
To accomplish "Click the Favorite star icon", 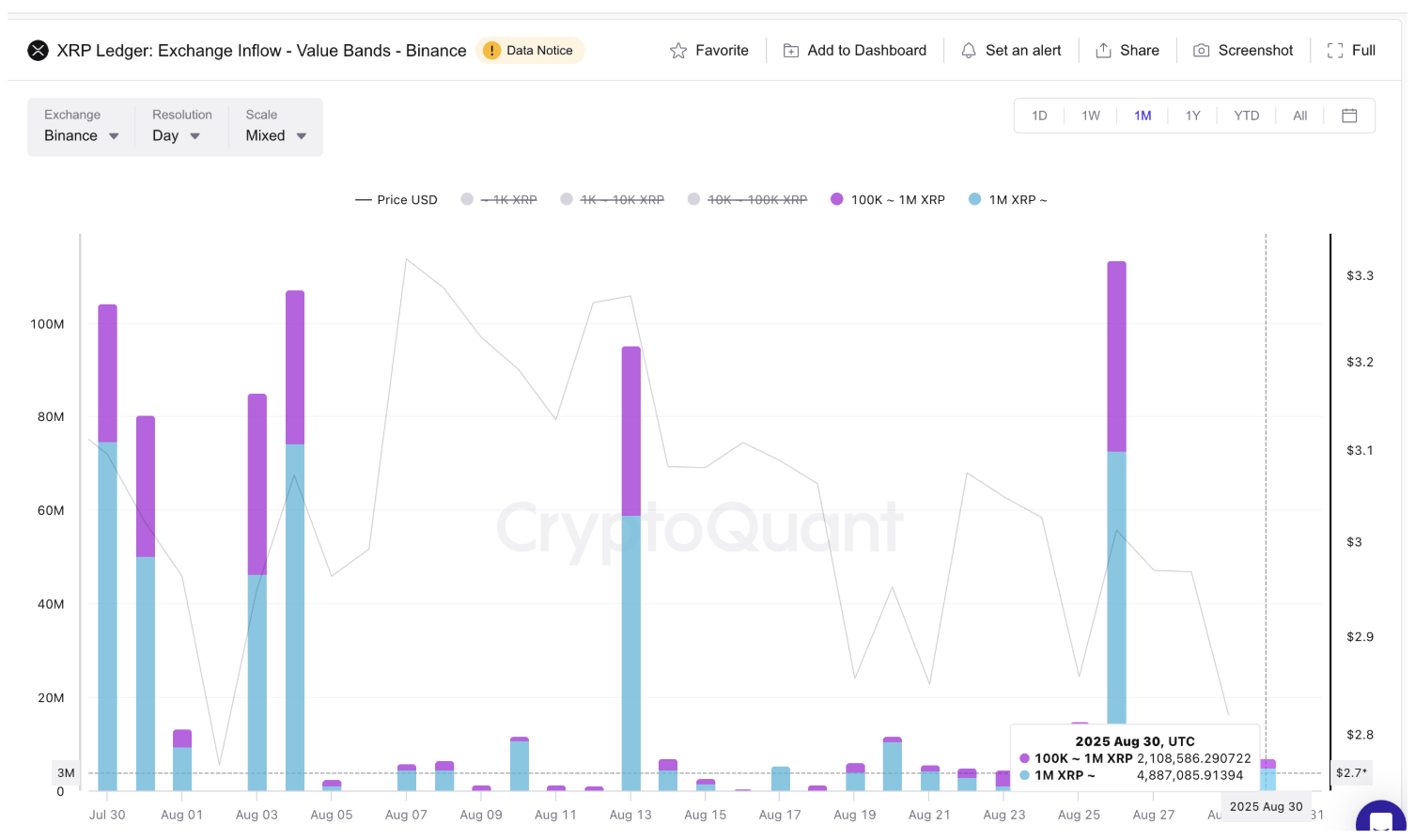I will click(x=677, y=51).
